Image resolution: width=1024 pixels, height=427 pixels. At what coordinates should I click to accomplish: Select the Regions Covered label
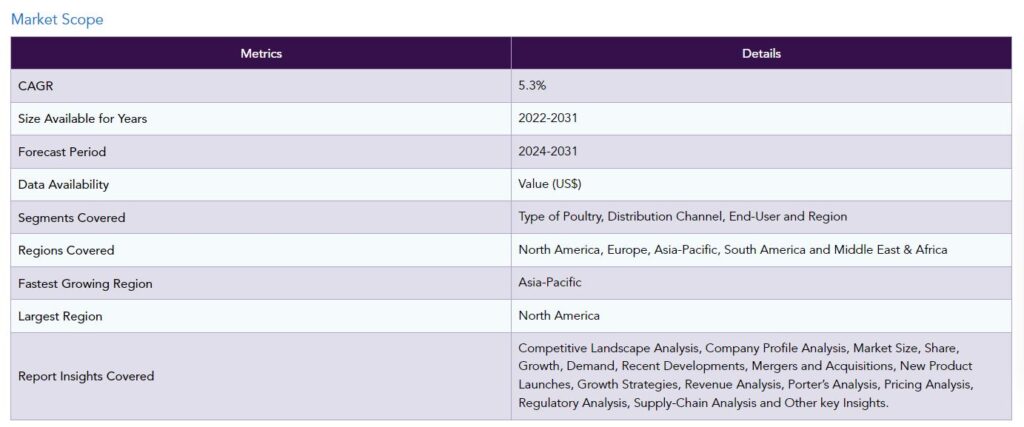click(x=66, y=250)
